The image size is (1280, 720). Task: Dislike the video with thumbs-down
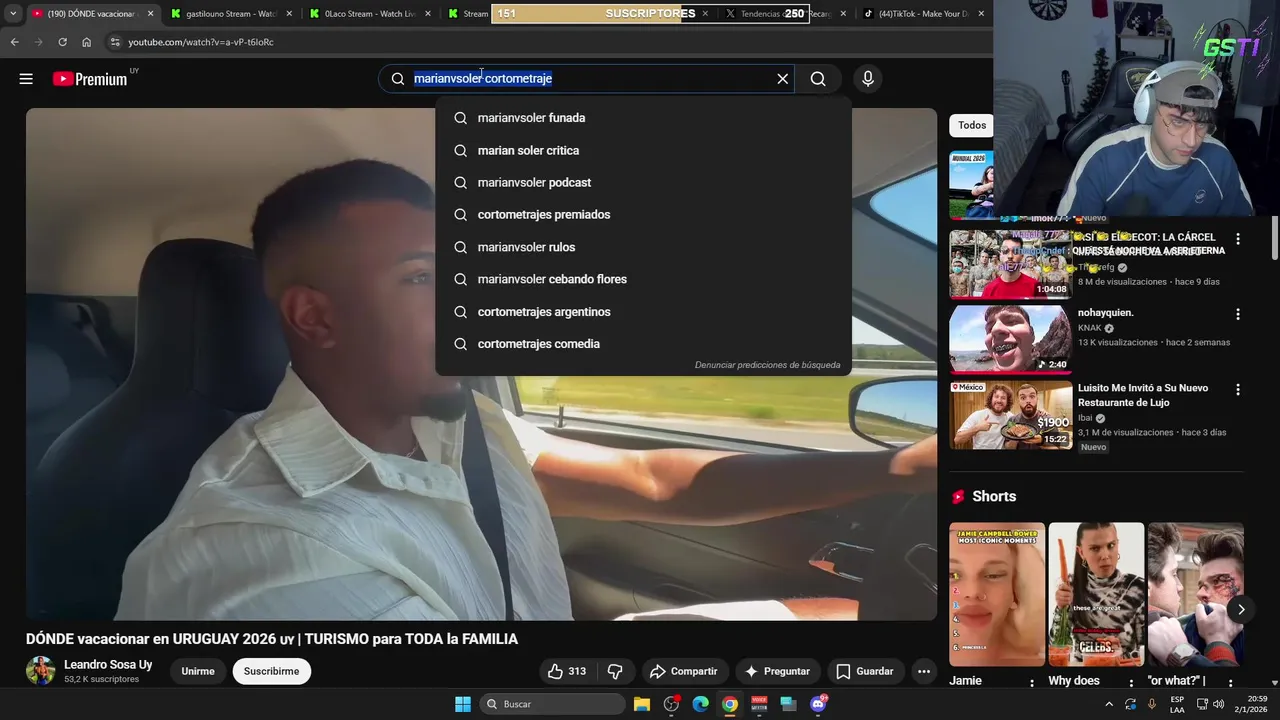pyautogui.click(x=615, y=671)
